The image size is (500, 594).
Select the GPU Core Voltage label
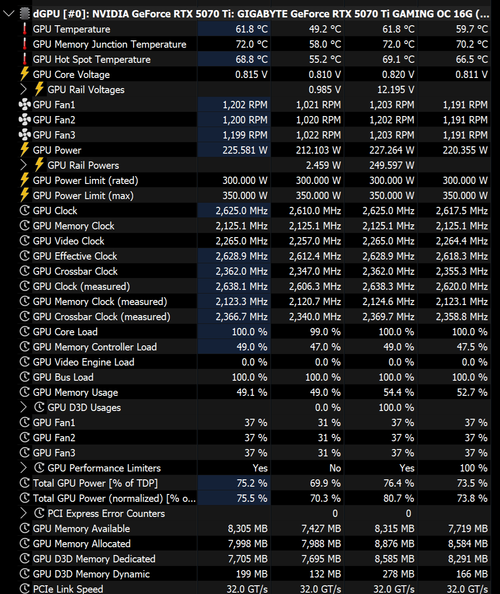pos(71,75)
